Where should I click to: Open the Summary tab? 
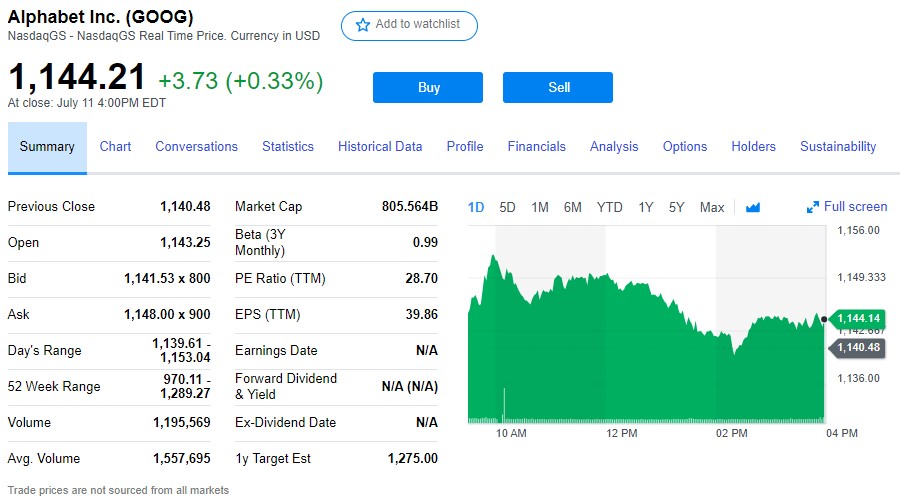pyautogui.click(x=47, y=147)
